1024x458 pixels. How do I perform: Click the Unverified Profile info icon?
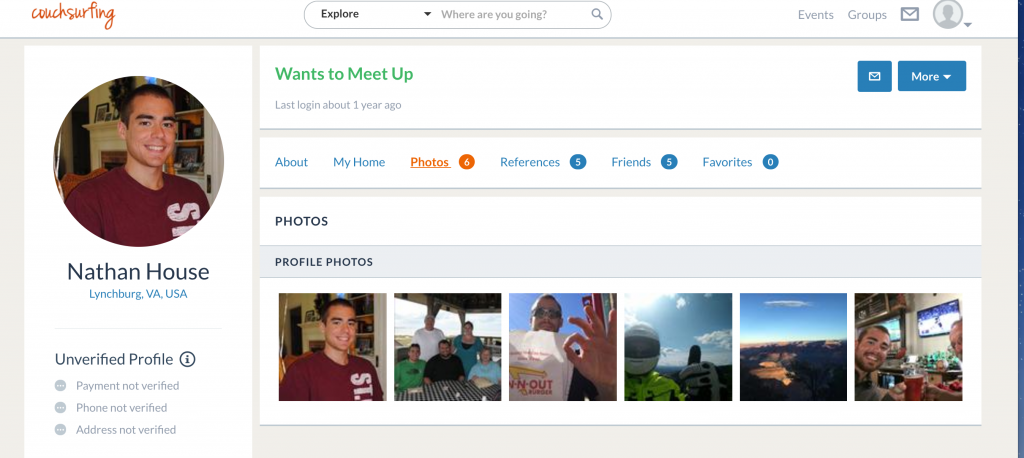click(x=188, y=359)
